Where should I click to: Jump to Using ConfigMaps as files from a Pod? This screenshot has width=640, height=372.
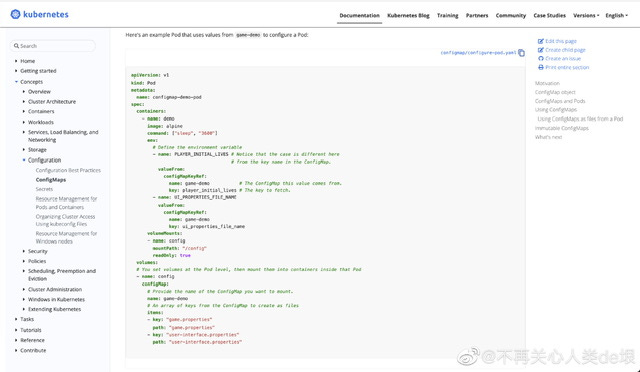[x=580, y=119]
